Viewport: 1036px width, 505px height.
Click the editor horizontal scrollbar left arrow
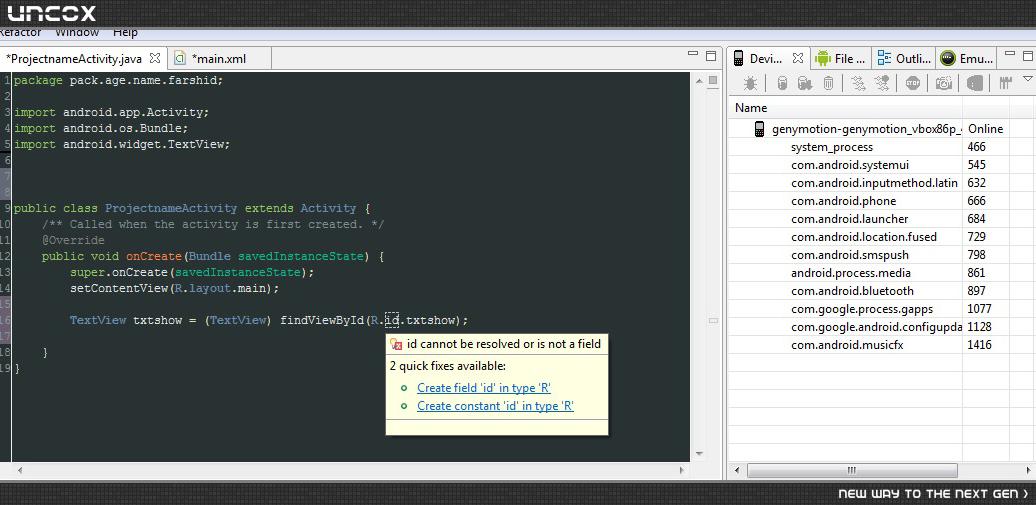(x=18, y=471)
